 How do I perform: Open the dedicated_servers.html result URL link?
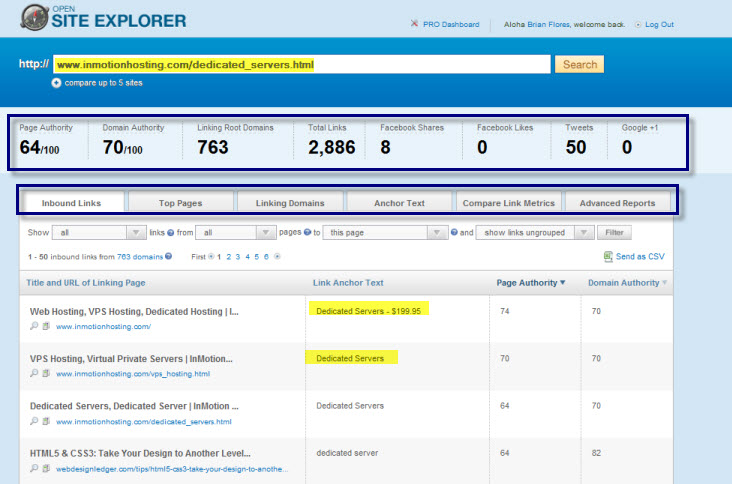[x=144, y=422]
